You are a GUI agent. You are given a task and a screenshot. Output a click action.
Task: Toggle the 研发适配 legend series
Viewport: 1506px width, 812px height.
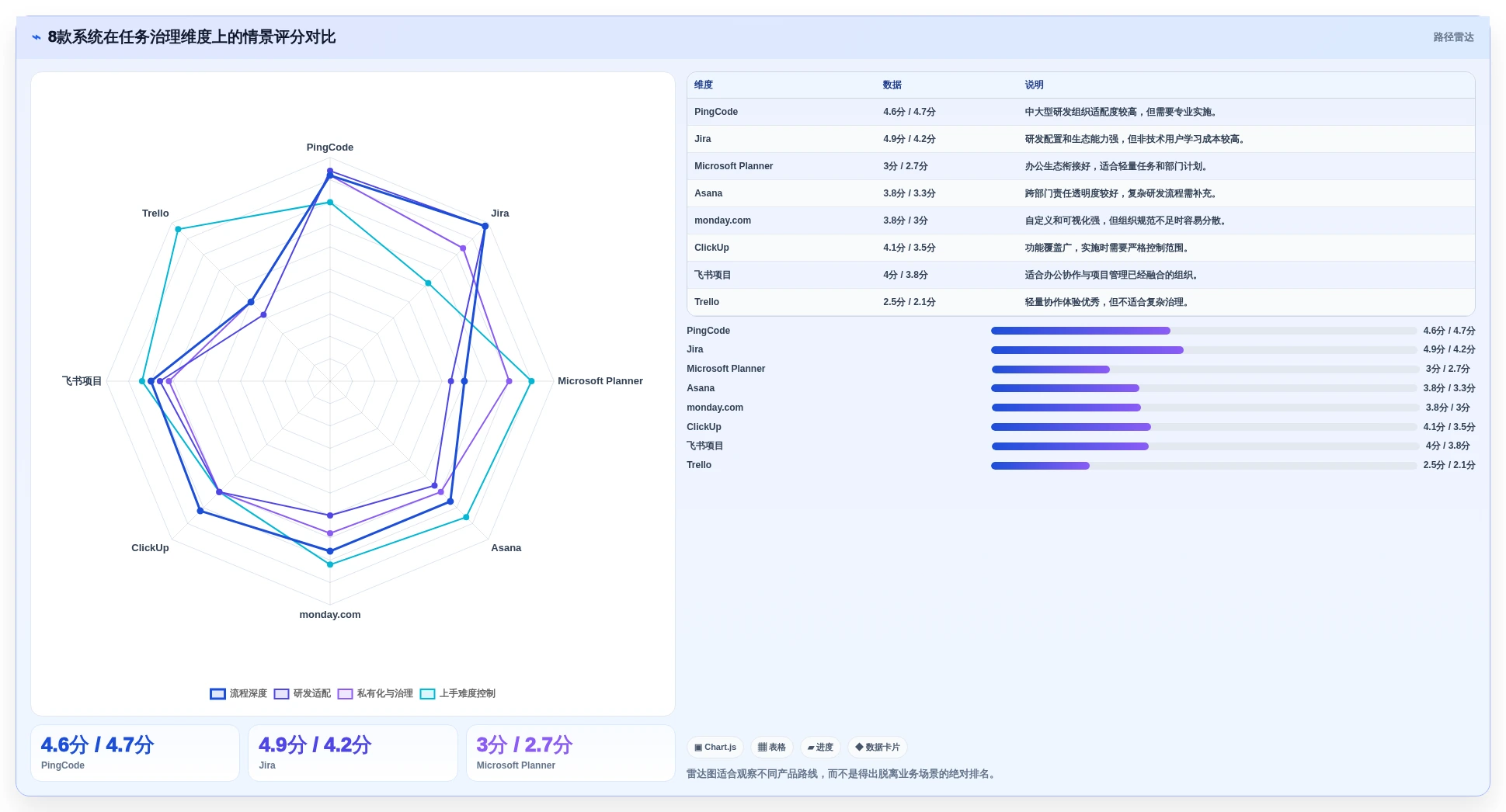click(302, 693)
